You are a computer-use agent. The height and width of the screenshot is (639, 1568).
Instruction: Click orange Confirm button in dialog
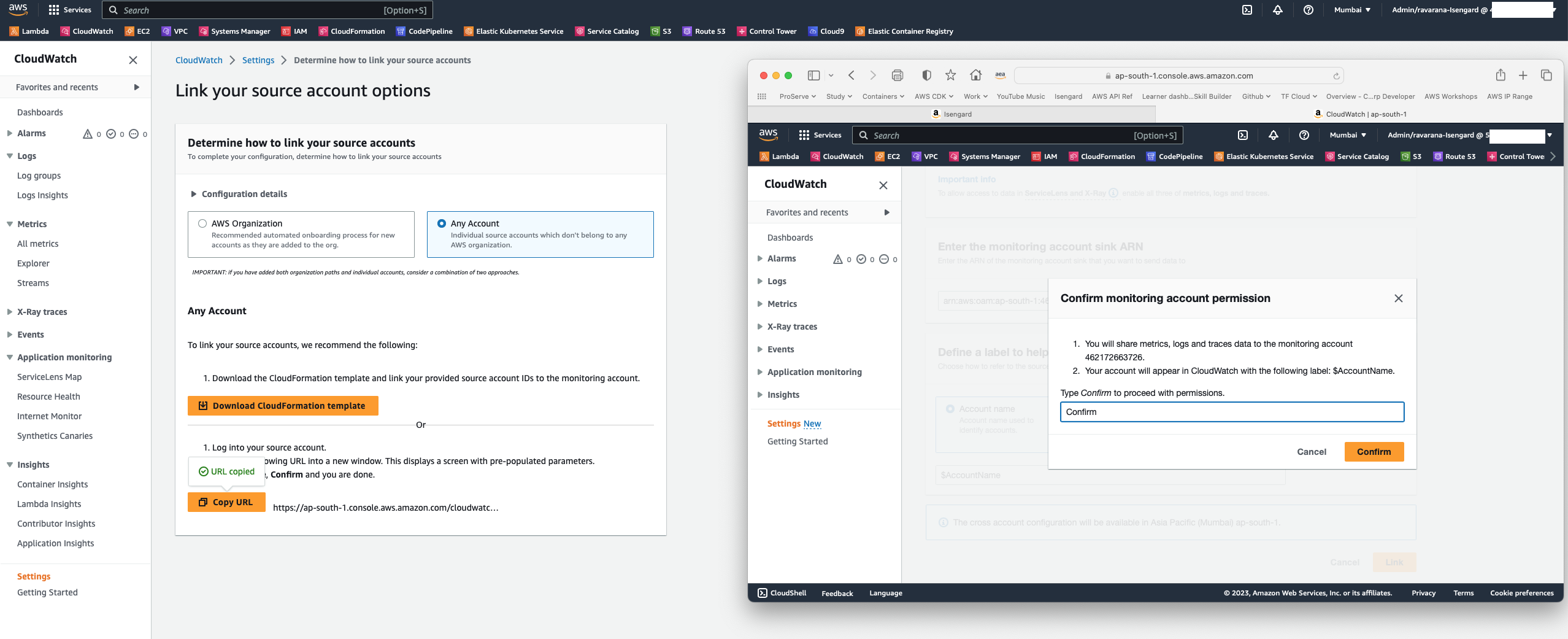click(x=1374, y=452)
